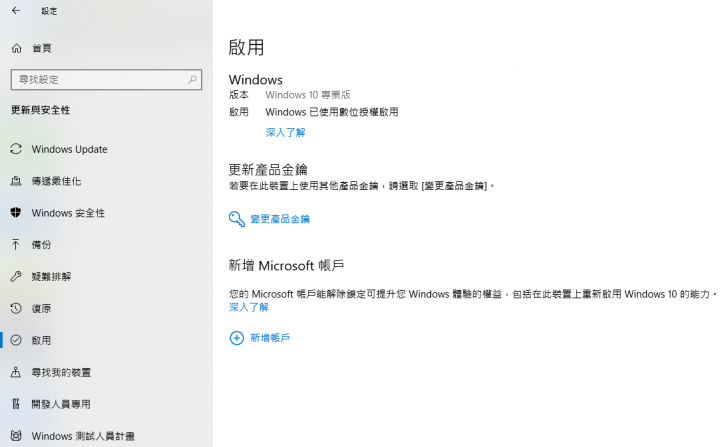Click the 設定 window title
Image resolution: width=720 pixels, height=447 pixels.
tap(49, 11)
